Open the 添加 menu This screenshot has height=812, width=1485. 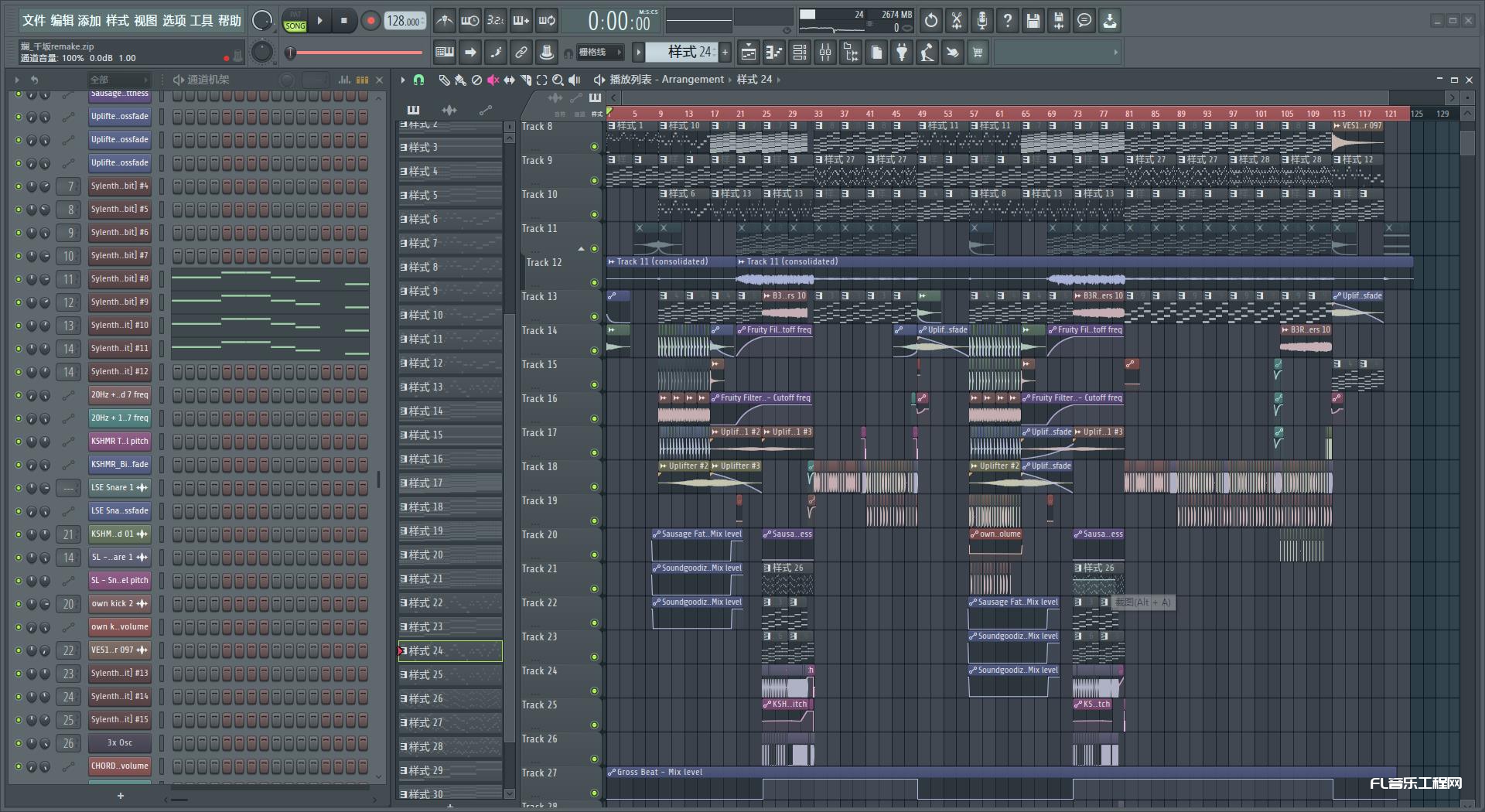click(90, 21)
